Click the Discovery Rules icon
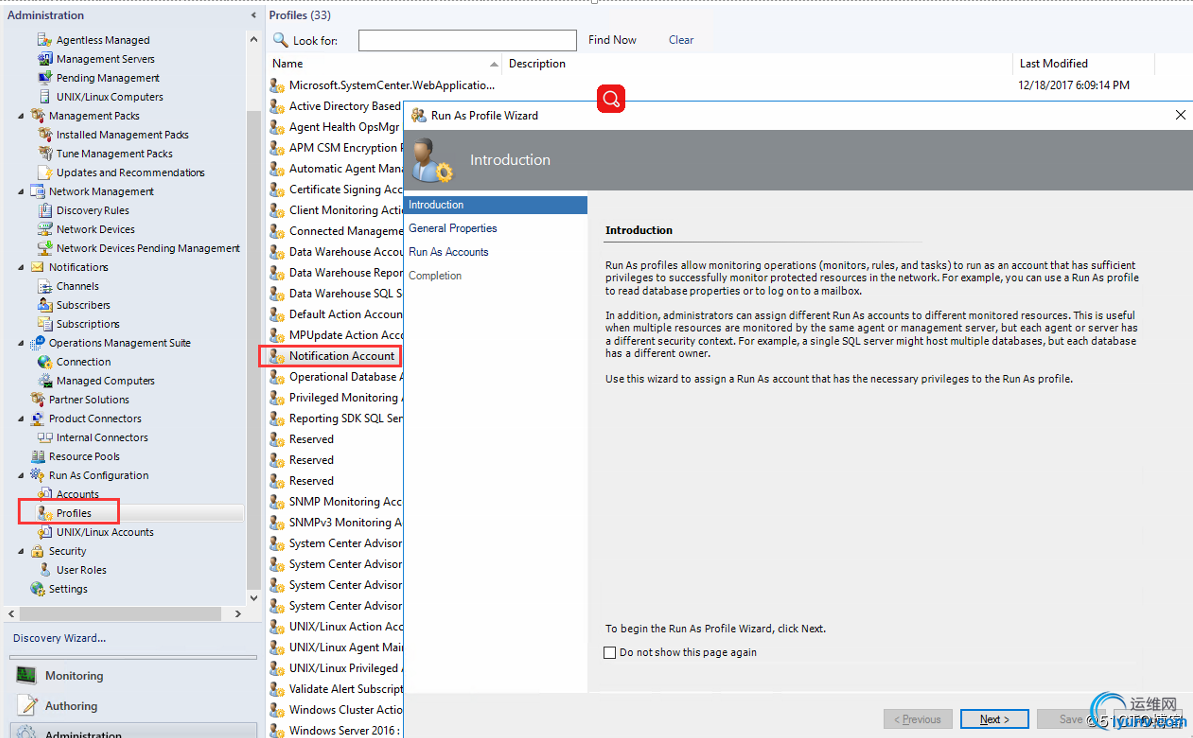This screenshot has height=738, width=1193. coord(45,210)
